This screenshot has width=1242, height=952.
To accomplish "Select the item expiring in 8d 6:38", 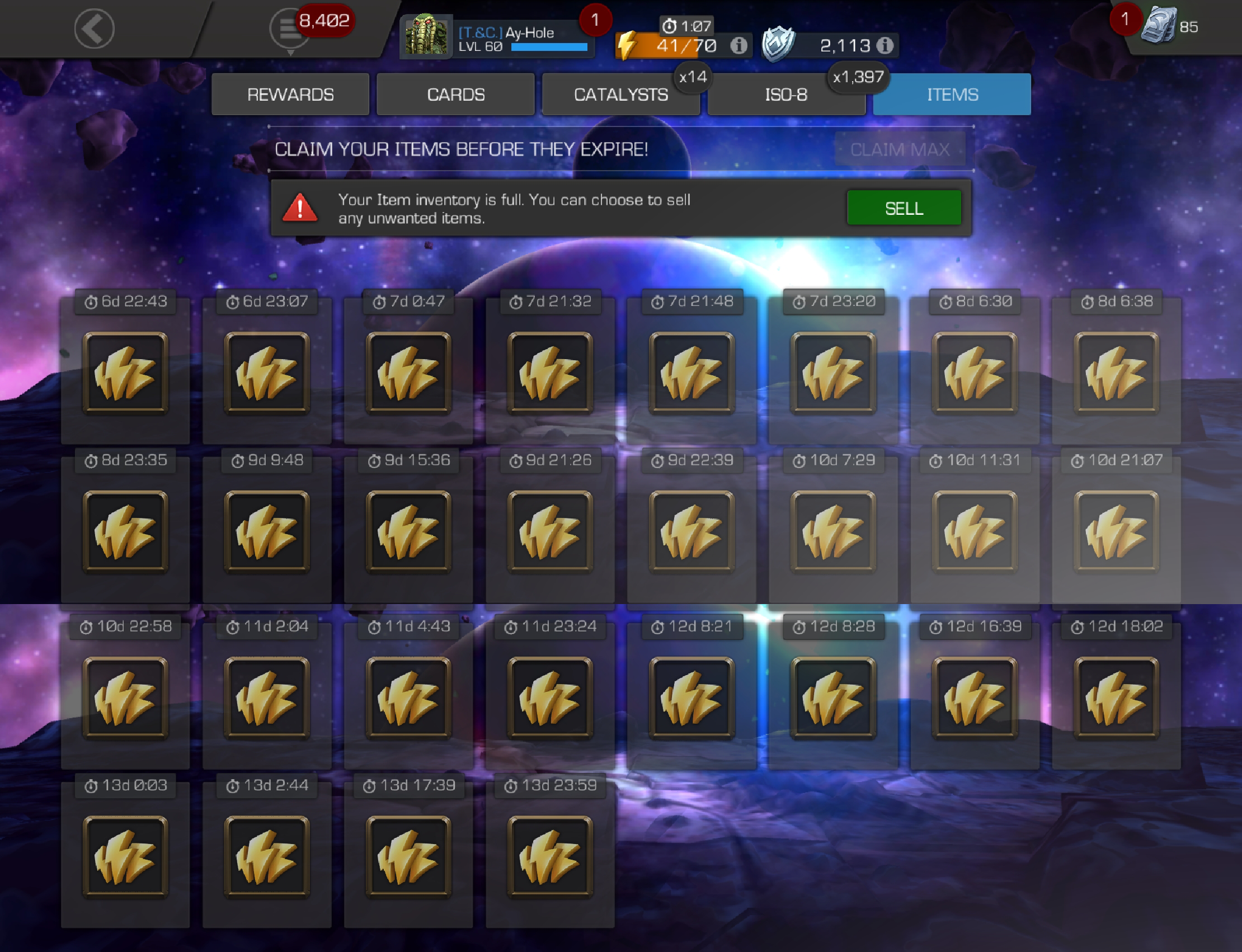I will pyautogui.click(x=1116, y=367).
